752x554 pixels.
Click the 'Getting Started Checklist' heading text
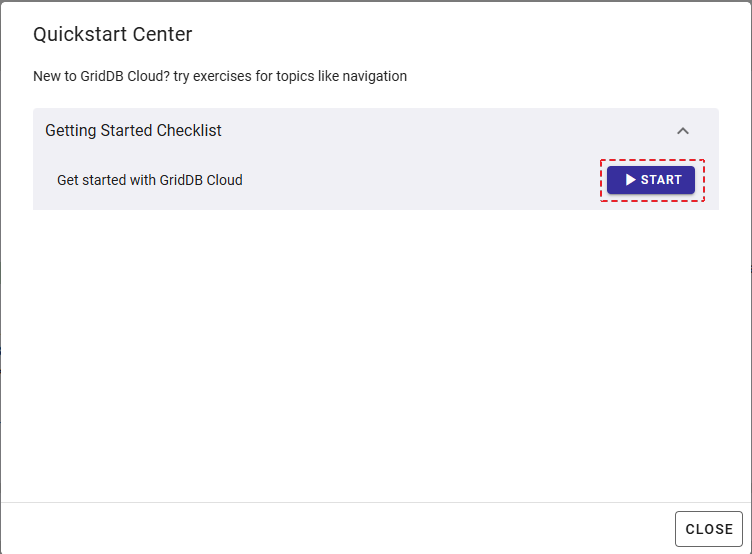(133, 130)
